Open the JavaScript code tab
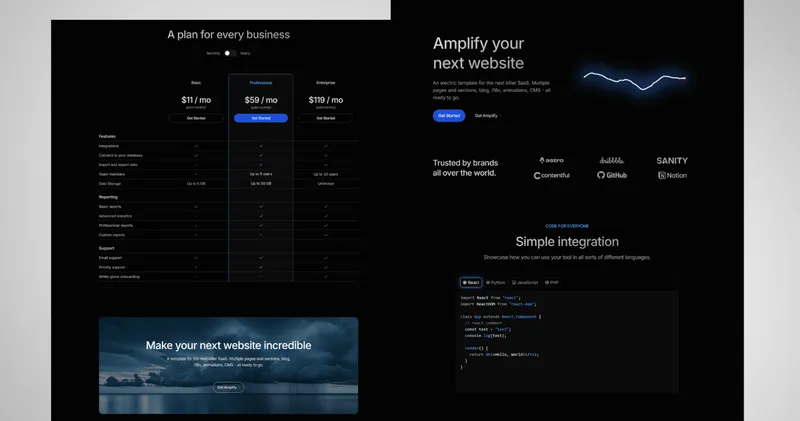The image size is (800, 421). (x=526, y=283)
